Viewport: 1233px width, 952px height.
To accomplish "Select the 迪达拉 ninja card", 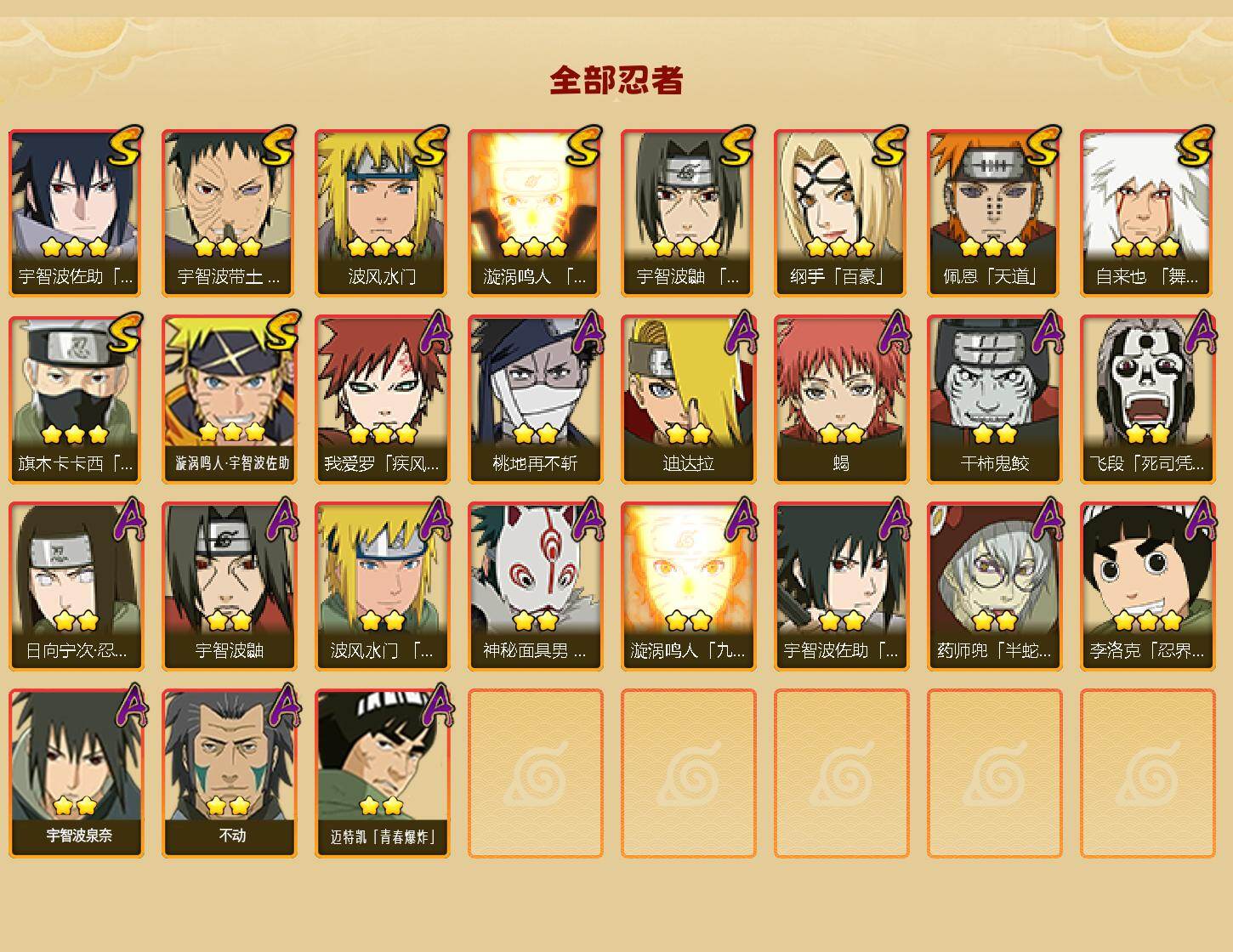I will click(689, 399).
